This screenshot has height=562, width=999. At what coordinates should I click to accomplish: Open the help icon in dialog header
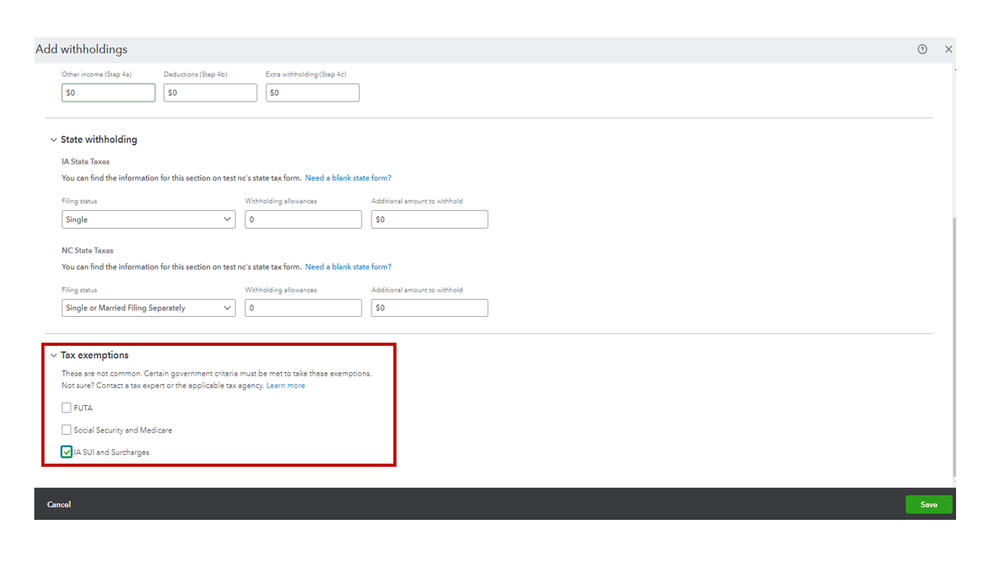[922, 49]
